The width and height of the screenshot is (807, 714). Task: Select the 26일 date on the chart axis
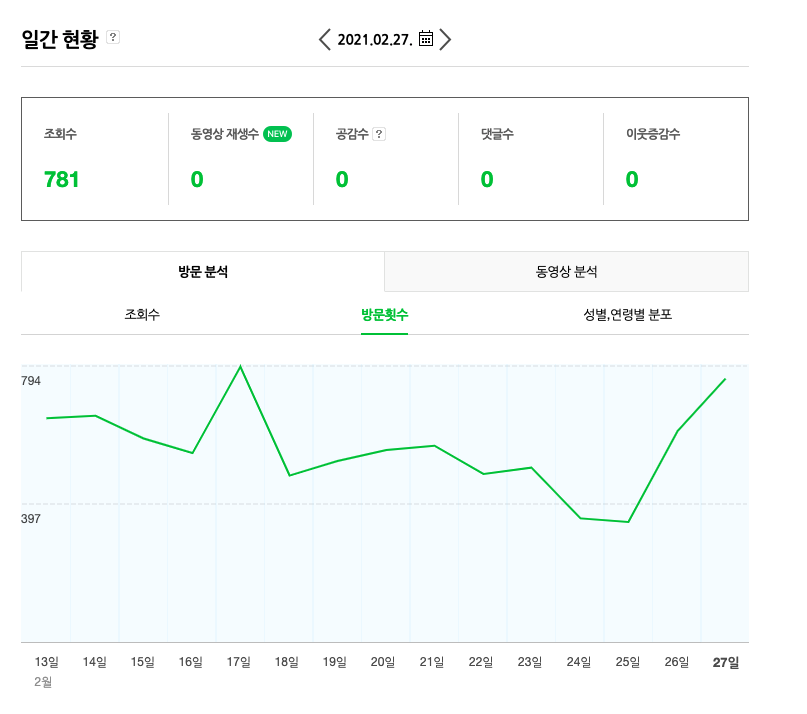pos(677,662)
